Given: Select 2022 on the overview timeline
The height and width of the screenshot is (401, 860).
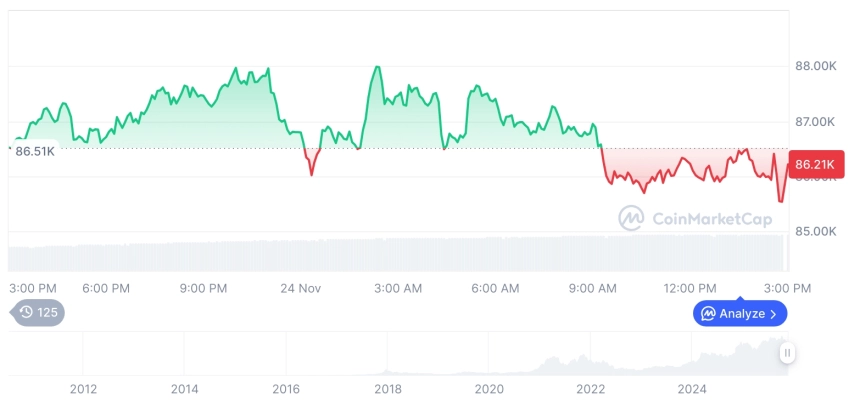Looking at the screenshot, I should [591, 389].
